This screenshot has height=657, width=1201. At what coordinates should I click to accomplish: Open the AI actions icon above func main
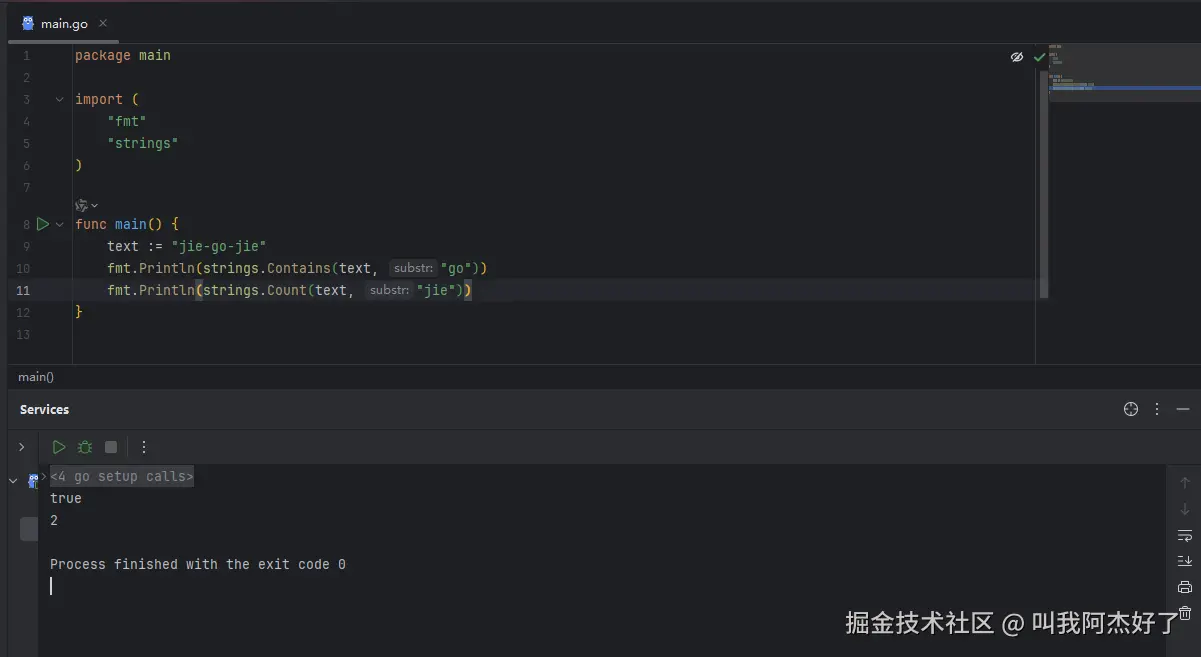[x=82, y=204]
